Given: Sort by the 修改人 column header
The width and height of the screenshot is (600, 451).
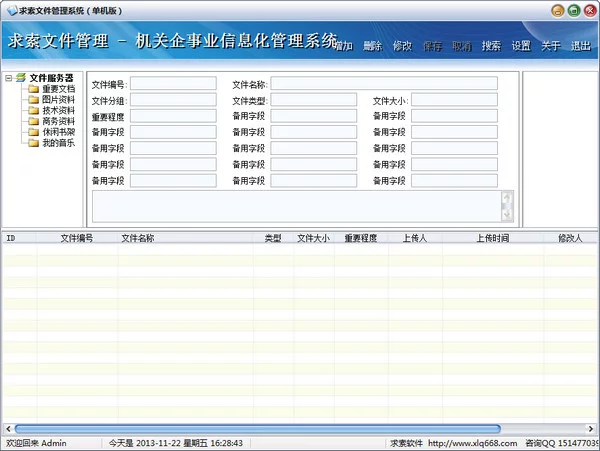Looking at the screenshot, I should pyautogui.click(x=570, y=238).
